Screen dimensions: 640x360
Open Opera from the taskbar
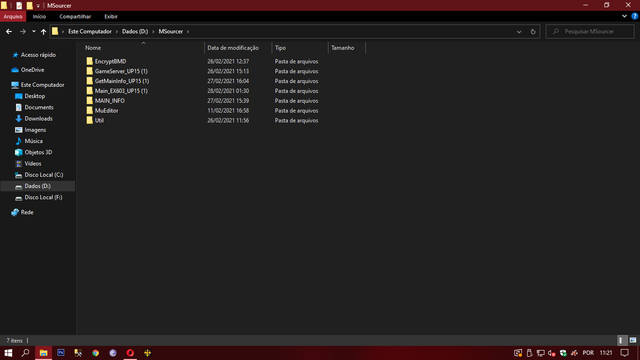pyautogui.click(x=130, y=353)
